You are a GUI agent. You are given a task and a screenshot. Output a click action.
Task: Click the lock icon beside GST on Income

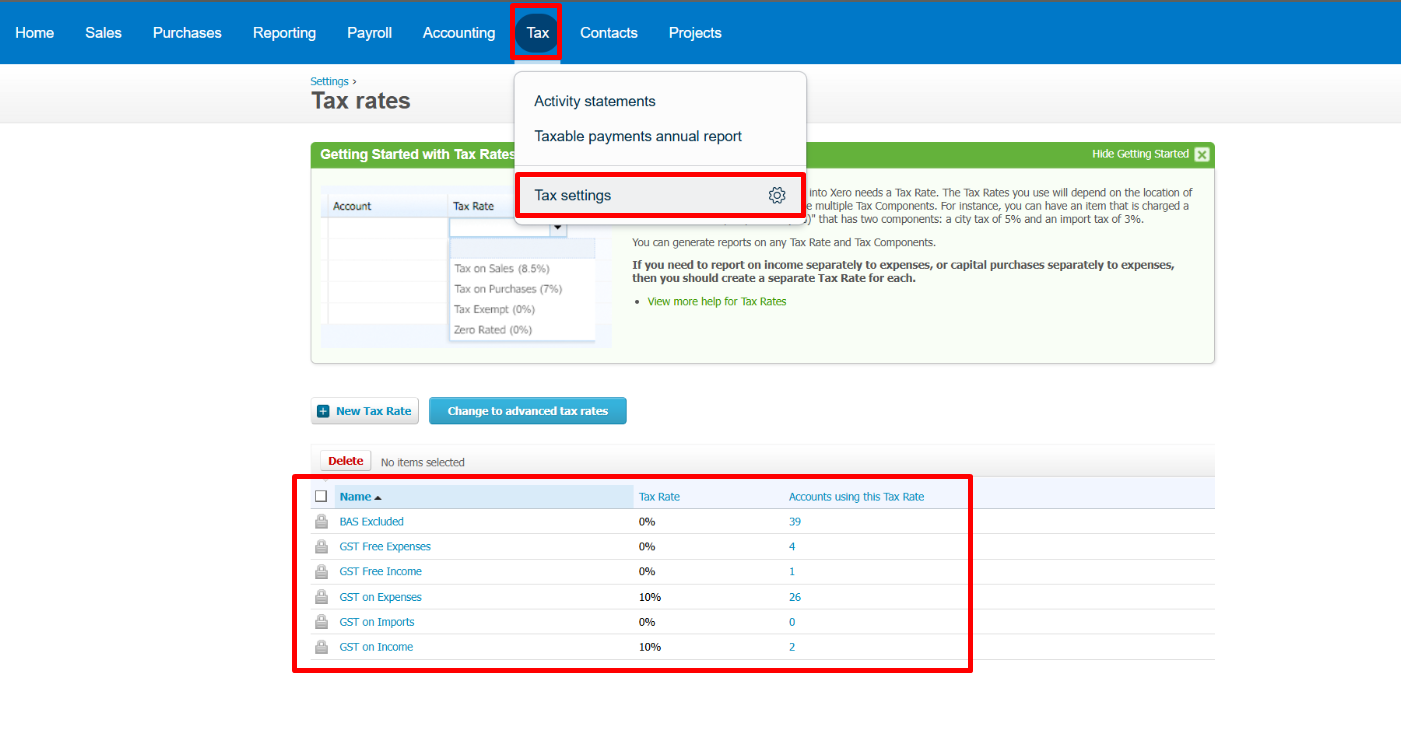pos(321,647)
